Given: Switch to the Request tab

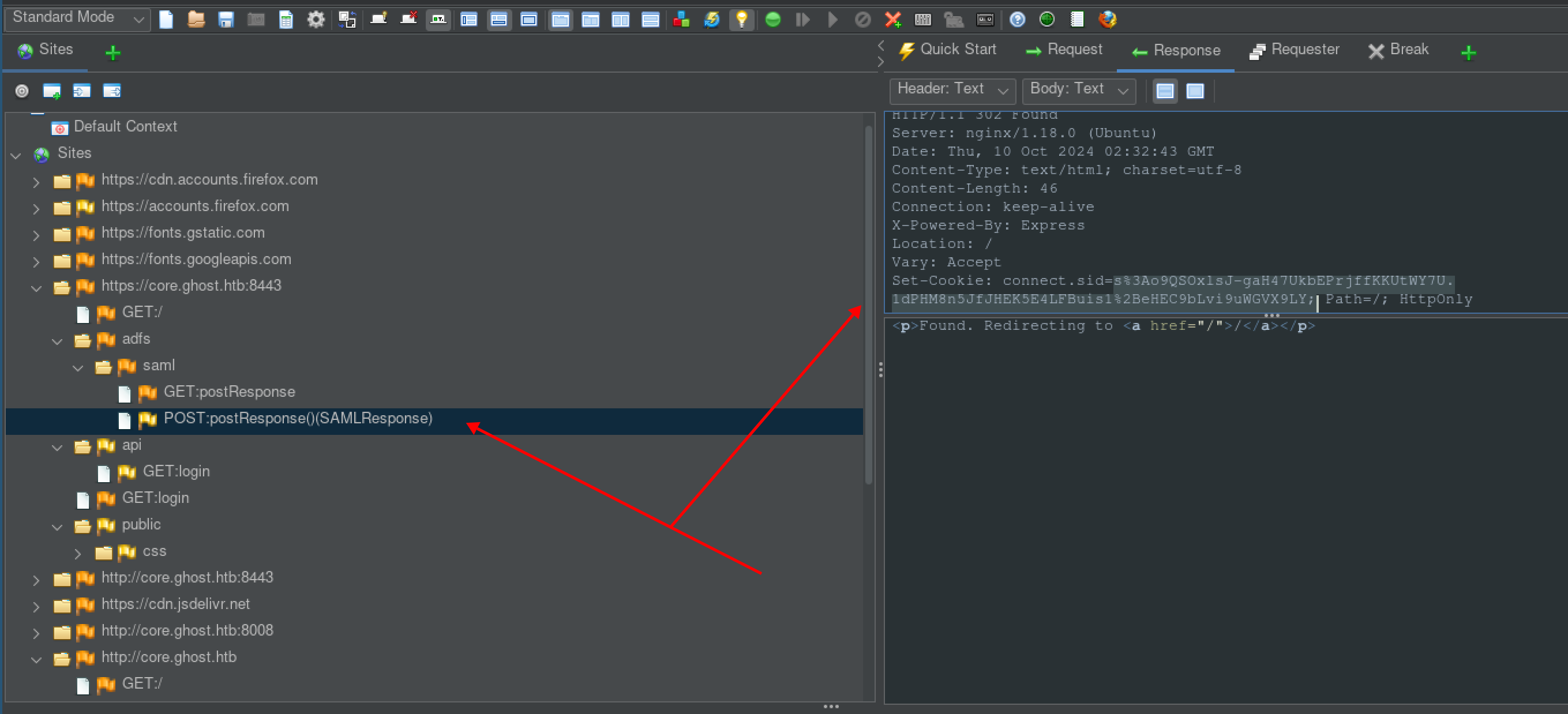Looking at the screenshot, I should [1064, 50].
